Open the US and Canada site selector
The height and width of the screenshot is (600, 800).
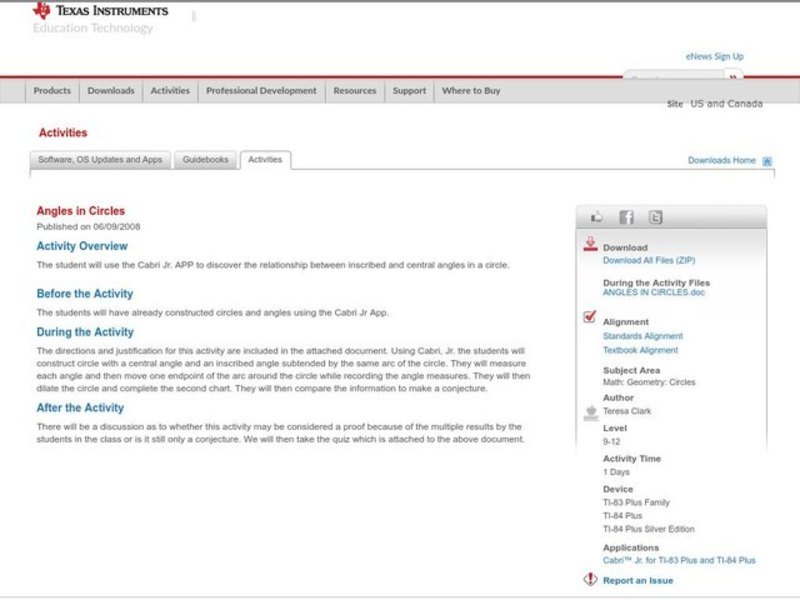click(x=726, y=104)
